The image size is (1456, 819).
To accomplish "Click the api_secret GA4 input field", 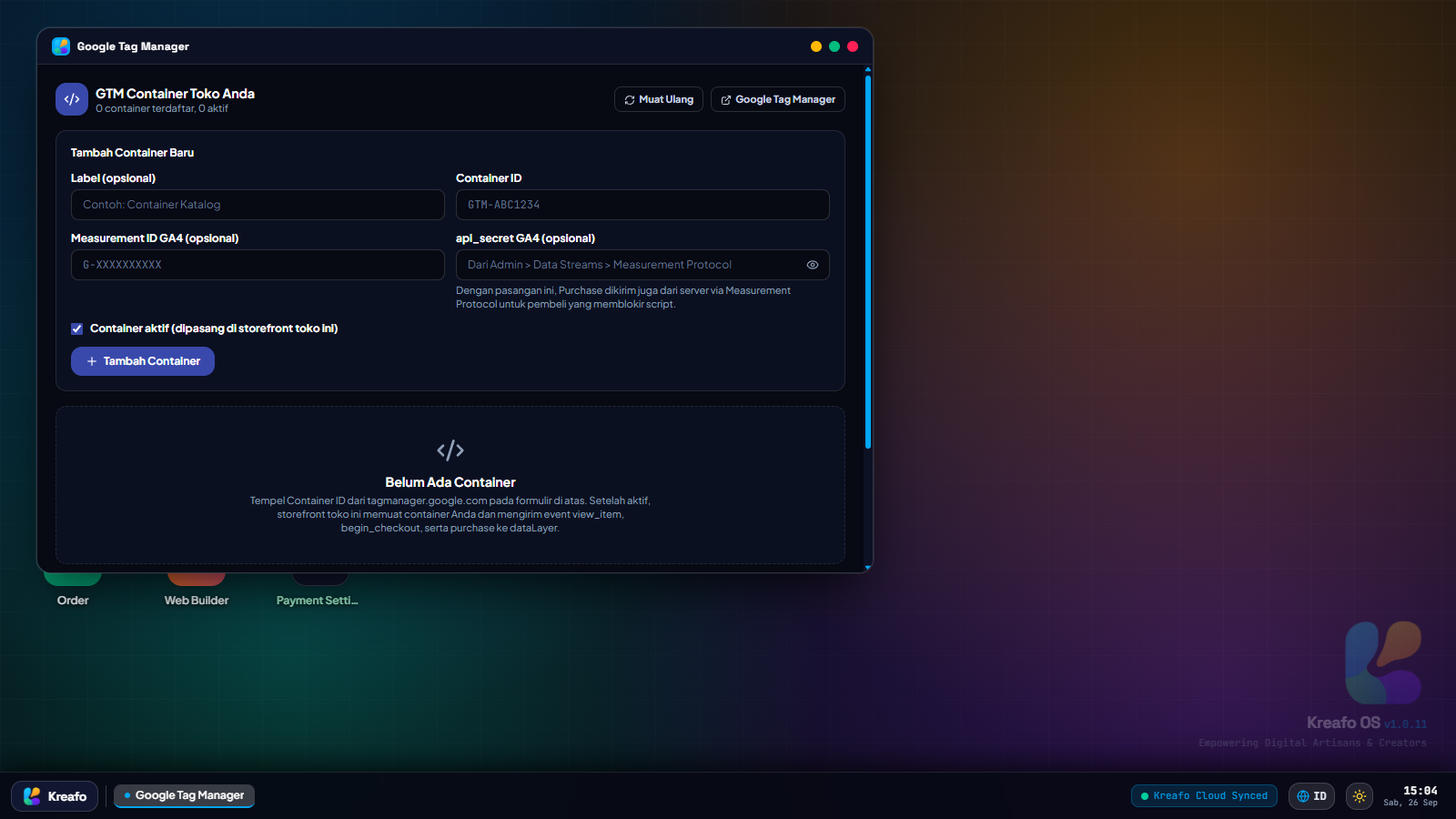I will (x=642, y=265).
